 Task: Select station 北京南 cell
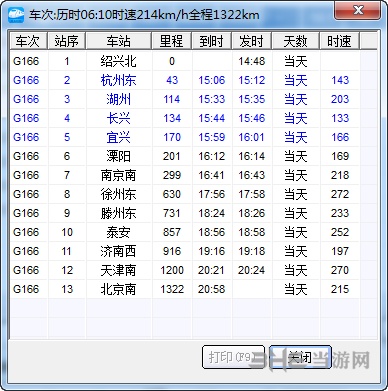click(119, 289)
